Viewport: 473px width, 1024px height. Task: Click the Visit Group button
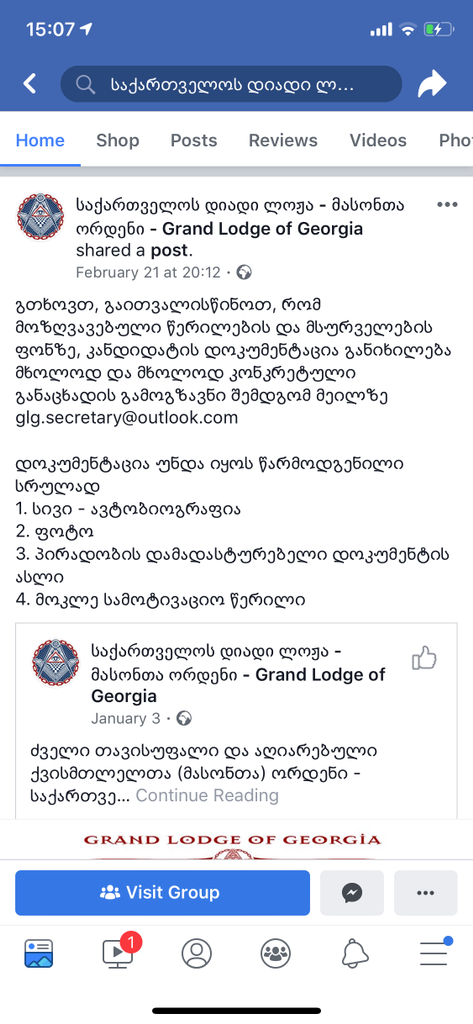[x=163, y=893]
